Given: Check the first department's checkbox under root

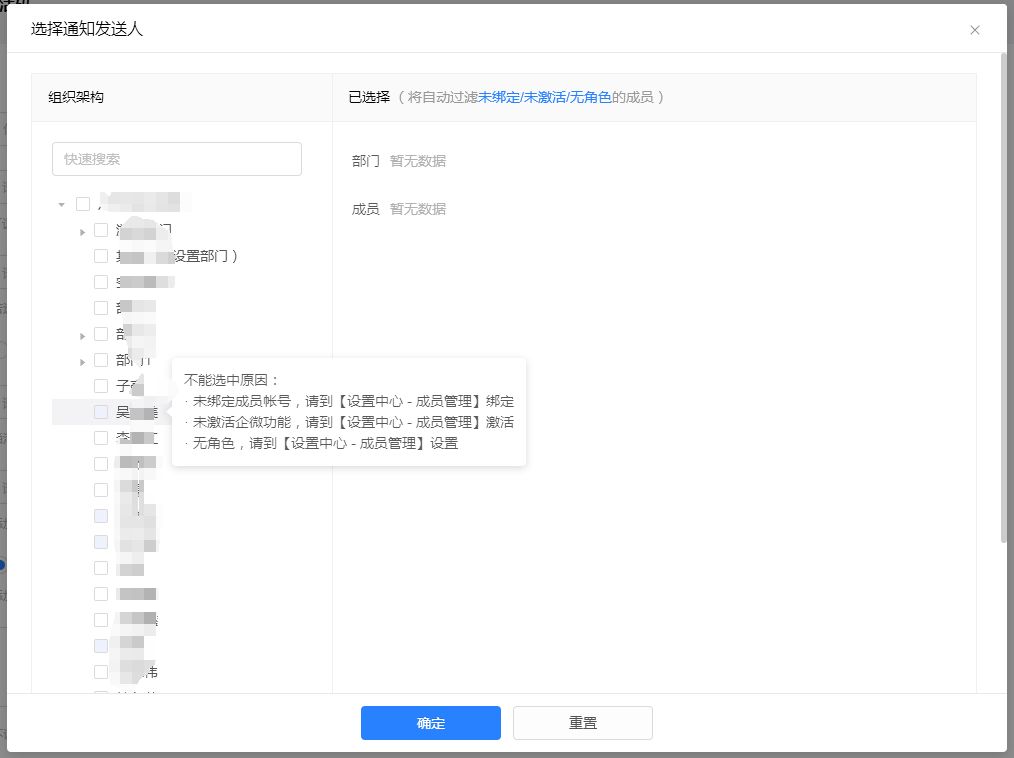Looking at the screenshot, I should pos(101,230).
